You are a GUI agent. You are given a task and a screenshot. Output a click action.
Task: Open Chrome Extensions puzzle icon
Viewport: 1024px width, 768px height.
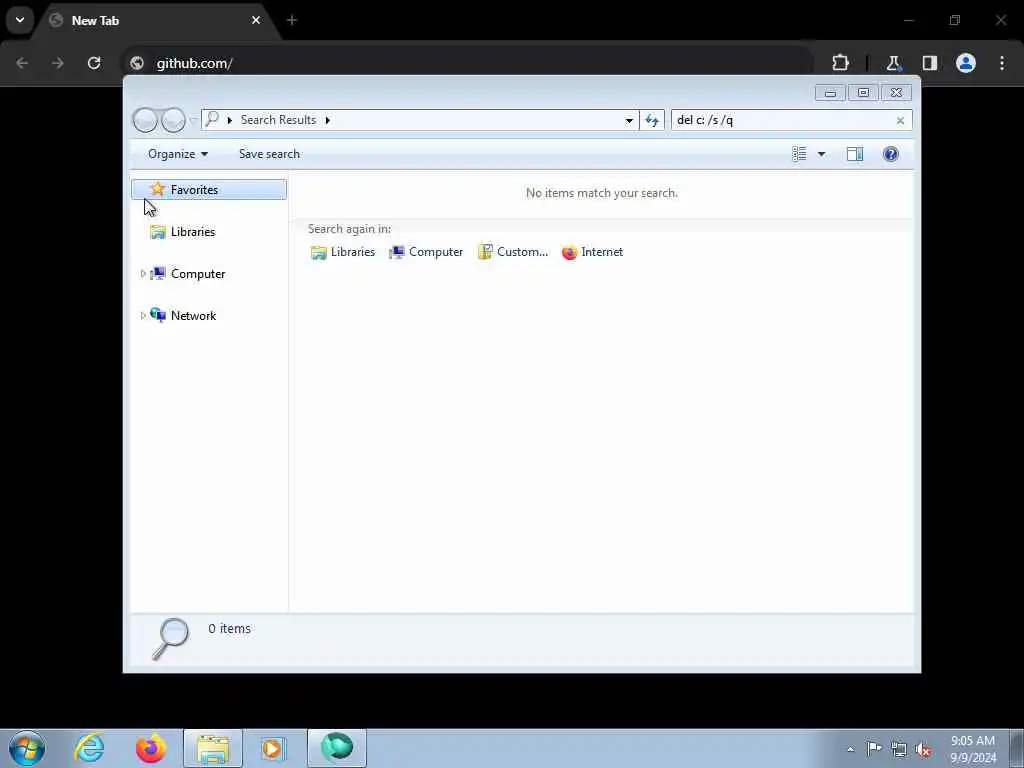click(x=840, y=63)
